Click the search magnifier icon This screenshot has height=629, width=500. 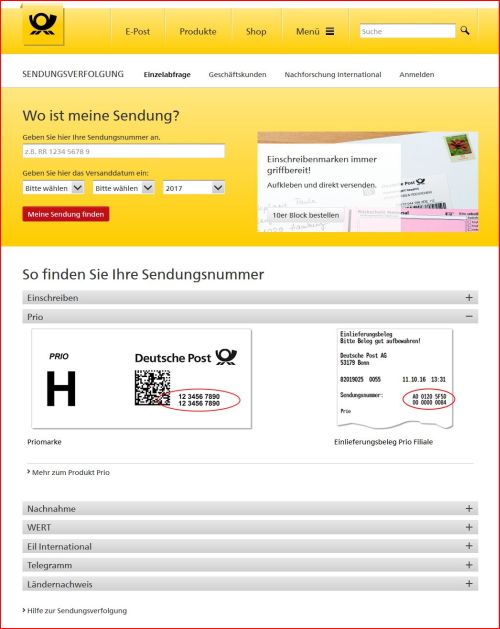465,30
